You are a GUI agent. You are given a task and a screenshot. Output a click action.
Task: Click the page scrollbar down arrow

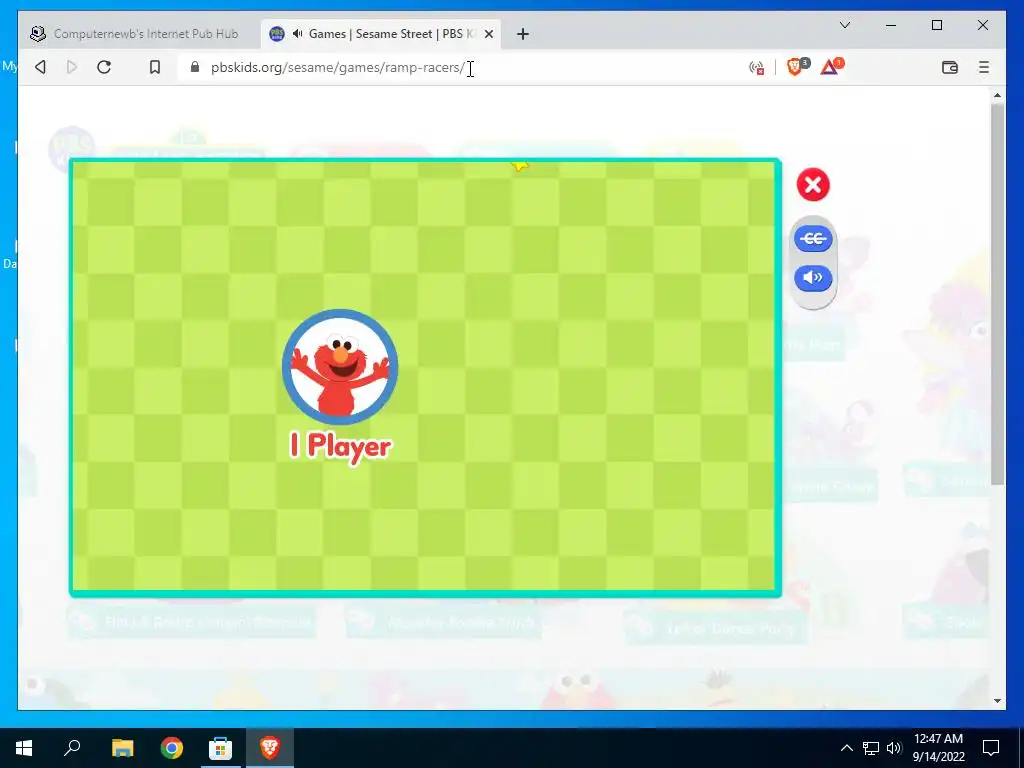[997, 701]
